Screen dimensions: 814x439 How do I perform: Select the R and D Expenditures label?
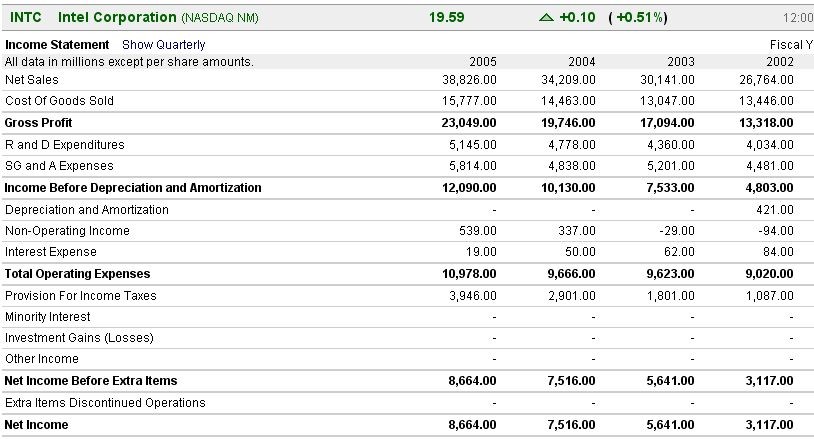point(65,145)
